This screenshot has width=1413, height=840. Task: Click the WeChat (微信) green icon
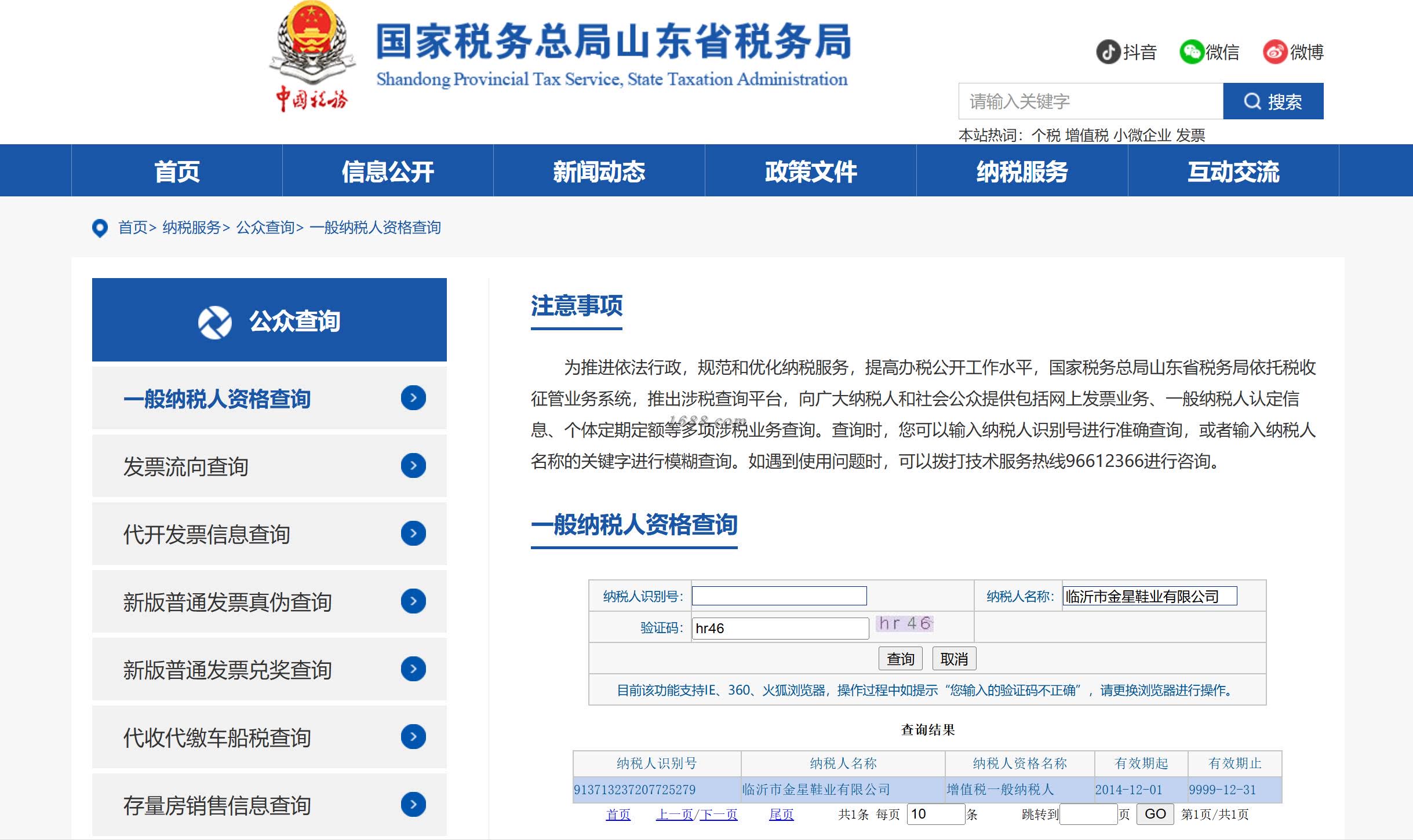coord(1192,52)
